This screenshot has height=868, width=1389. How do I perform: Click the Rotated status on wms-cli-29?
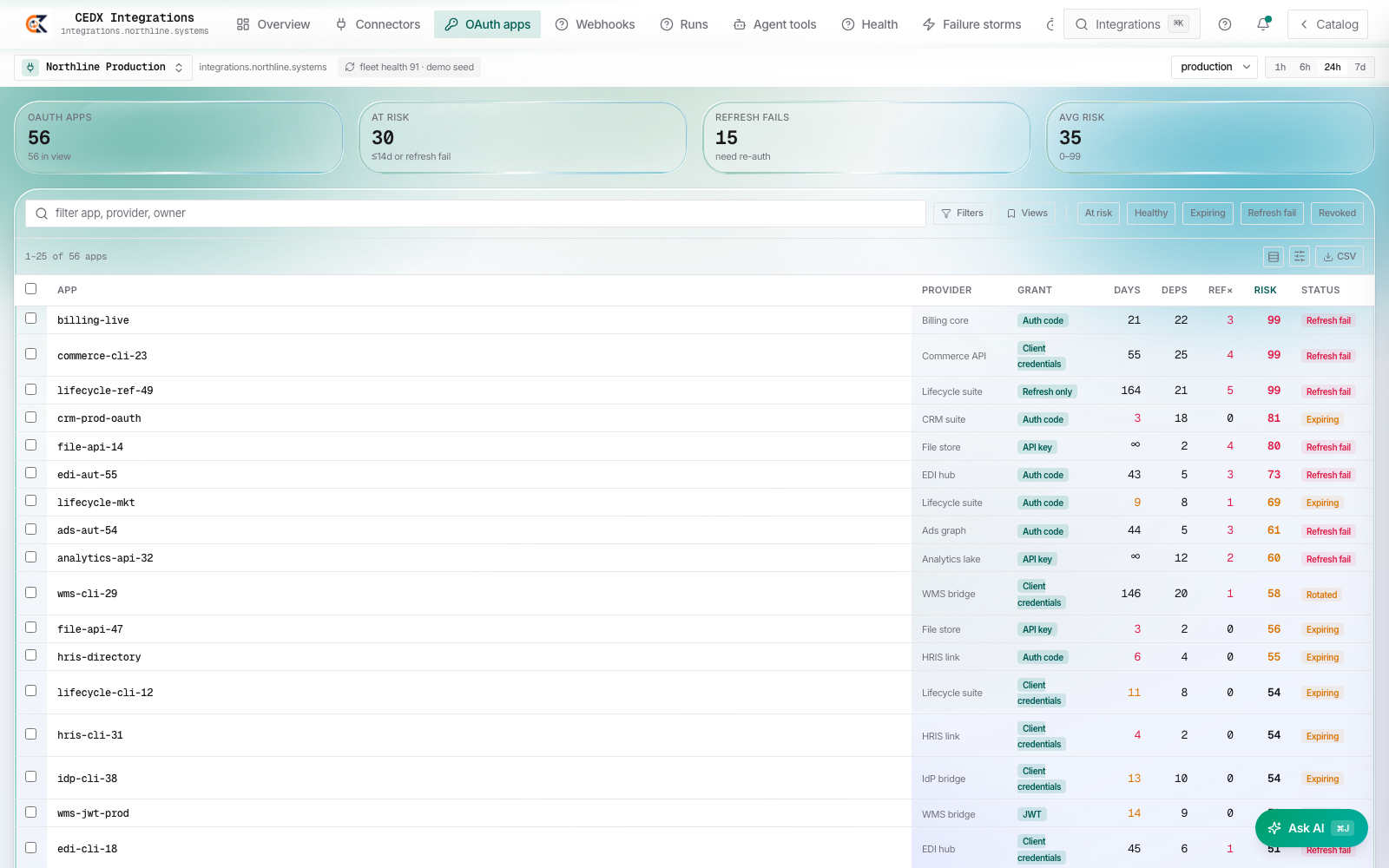pyautogui.click(x=1321, y=595)
